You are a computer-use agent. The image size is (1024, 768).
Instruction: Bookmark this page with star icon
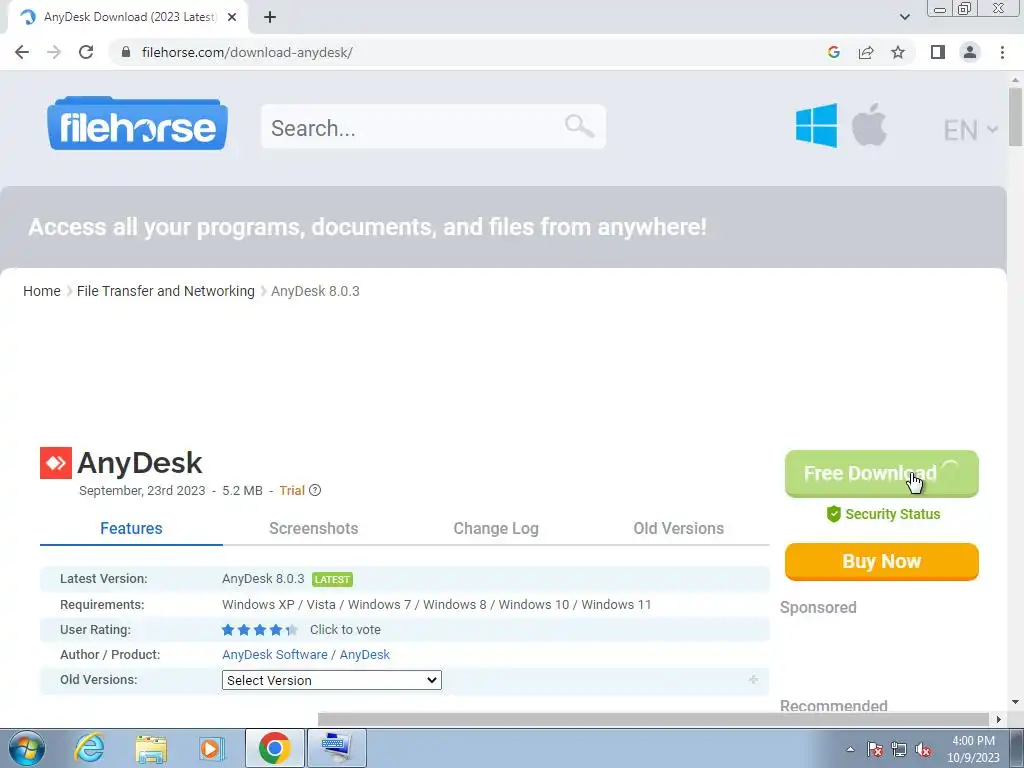coord(898,52)
